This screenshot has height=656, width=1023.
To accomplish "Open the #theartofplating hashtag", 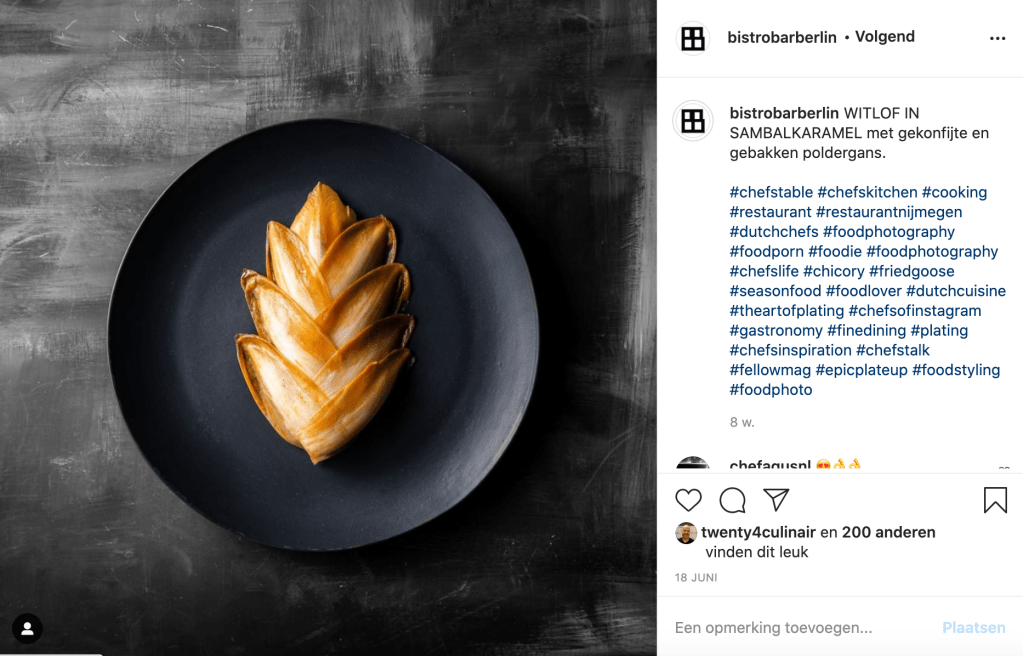I will (787, 311).
